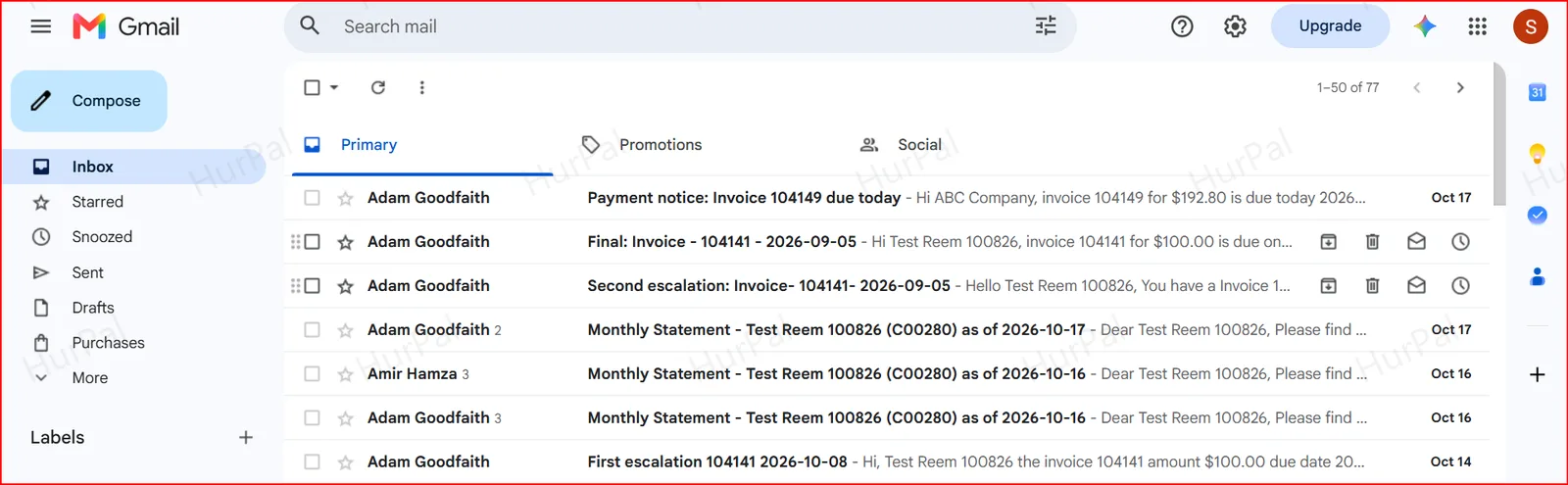This screenshot has height=485, width=1568.
Task: Delete the Second escalation email
Action: click(1372, 285)
